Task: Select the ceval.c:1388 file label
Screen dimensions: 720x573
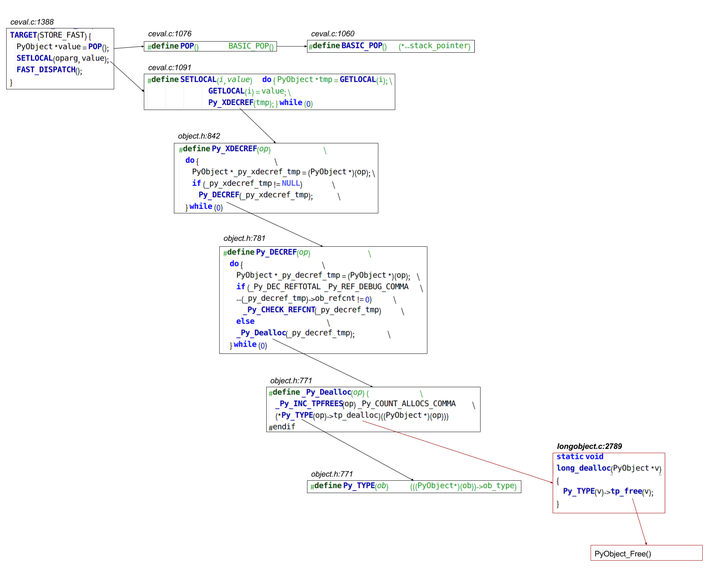Action: click(x=32, y=22)
